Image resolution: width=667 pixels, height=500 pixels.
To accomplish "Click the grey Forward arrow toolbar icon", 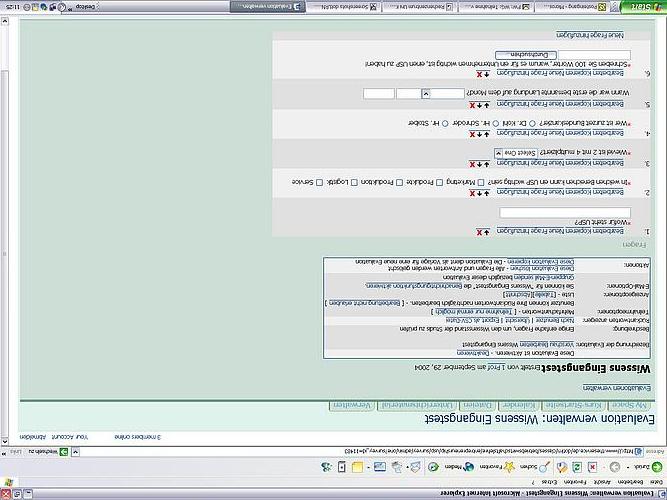I will coord(614,467).
